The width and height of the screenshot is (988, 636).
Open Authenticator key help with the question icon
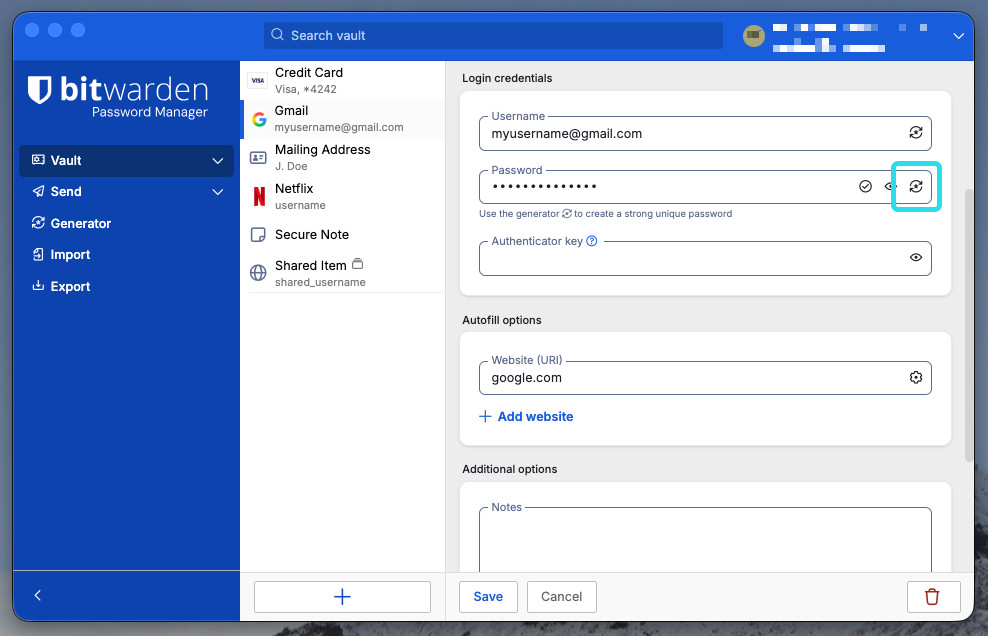(593, 240)
